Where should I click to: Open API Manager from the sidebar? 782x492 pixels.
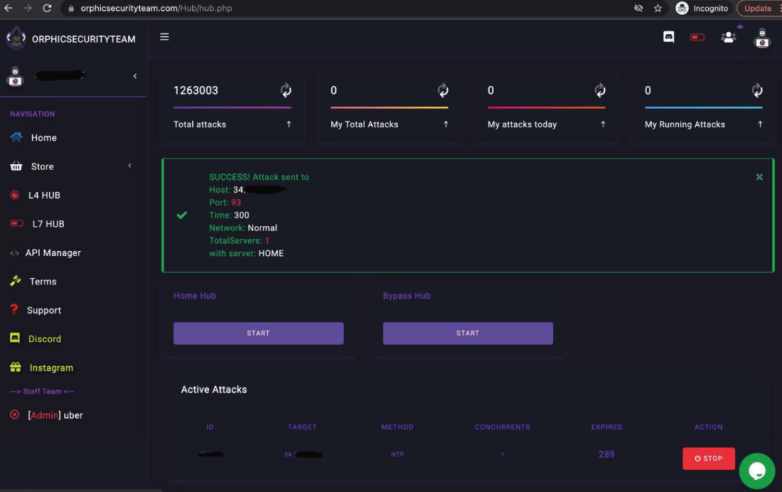click(x=53, y=253)
